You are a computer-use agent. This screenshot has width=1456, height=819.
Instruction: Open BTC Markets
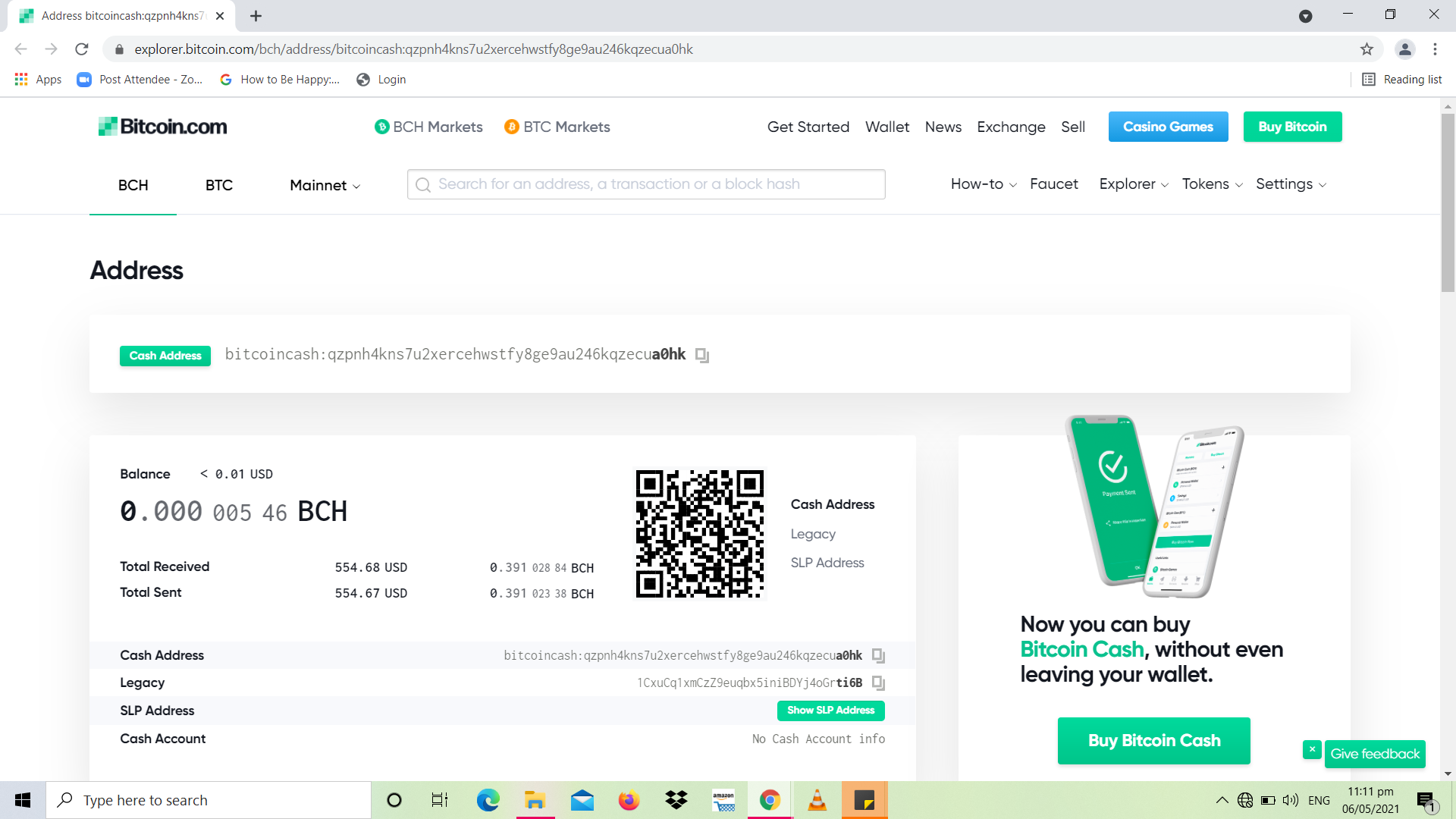pyautogui.click(x=557, y=127)
